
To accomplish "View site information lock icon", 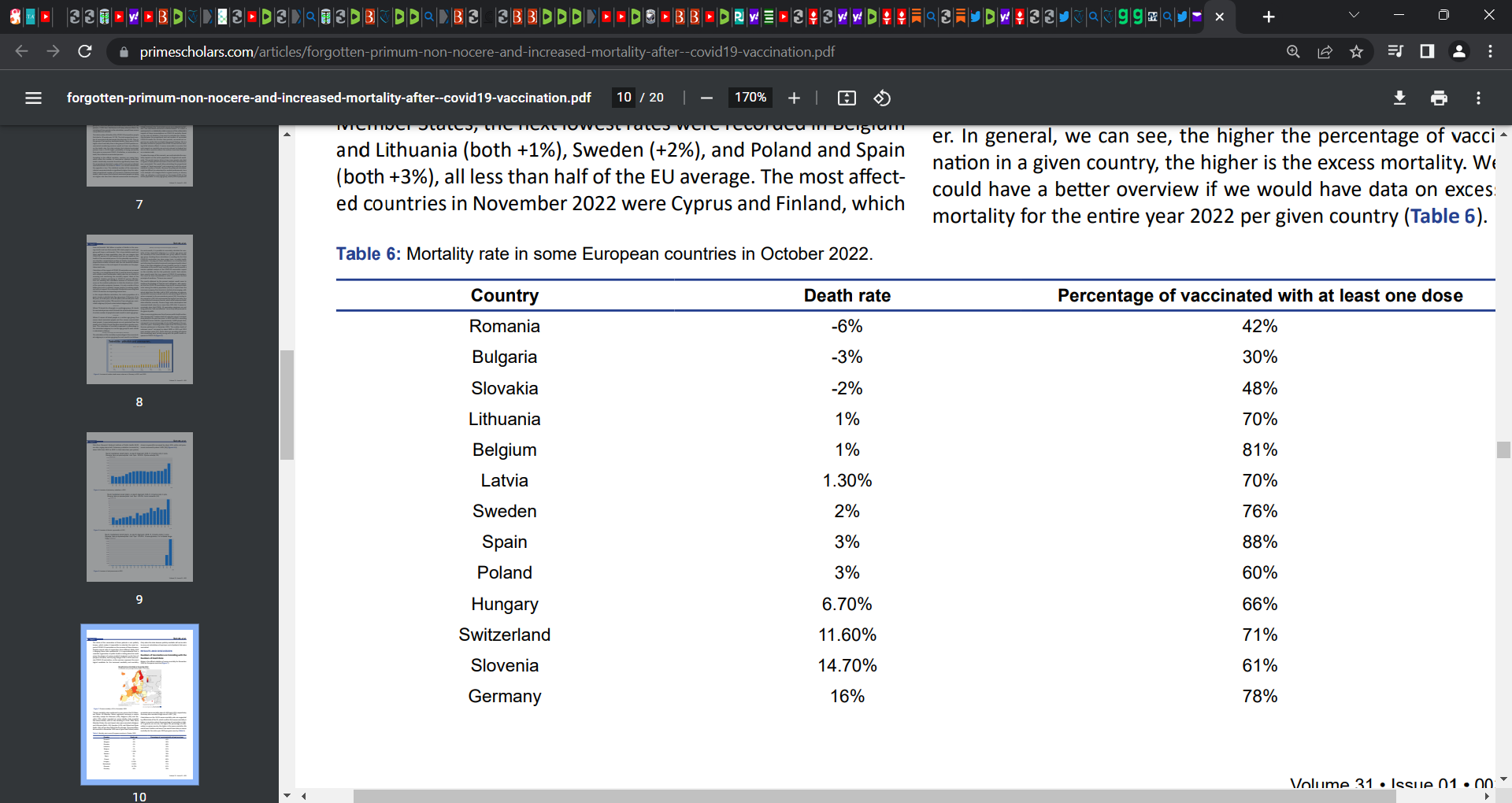I will (123, 52).
